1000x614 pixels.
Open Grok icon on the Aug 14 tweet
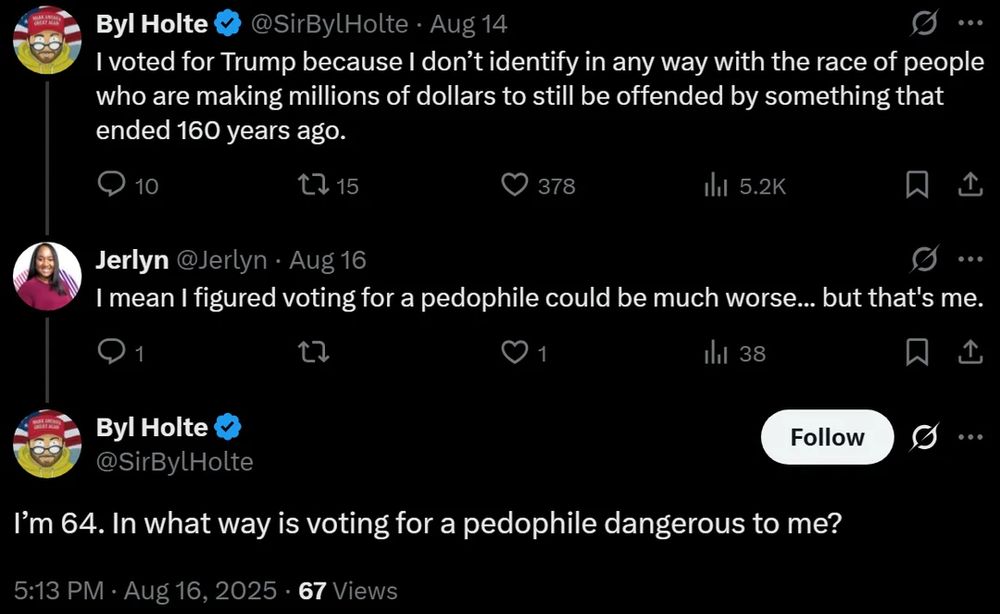tap(924, 24)
